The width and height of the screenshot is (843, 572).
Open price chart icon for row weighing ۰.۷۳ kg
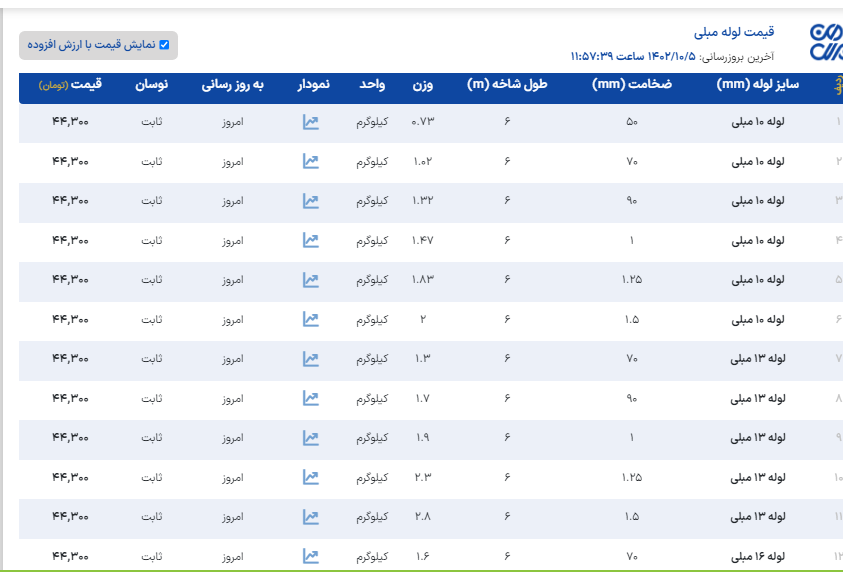click(x=311, y=122)
